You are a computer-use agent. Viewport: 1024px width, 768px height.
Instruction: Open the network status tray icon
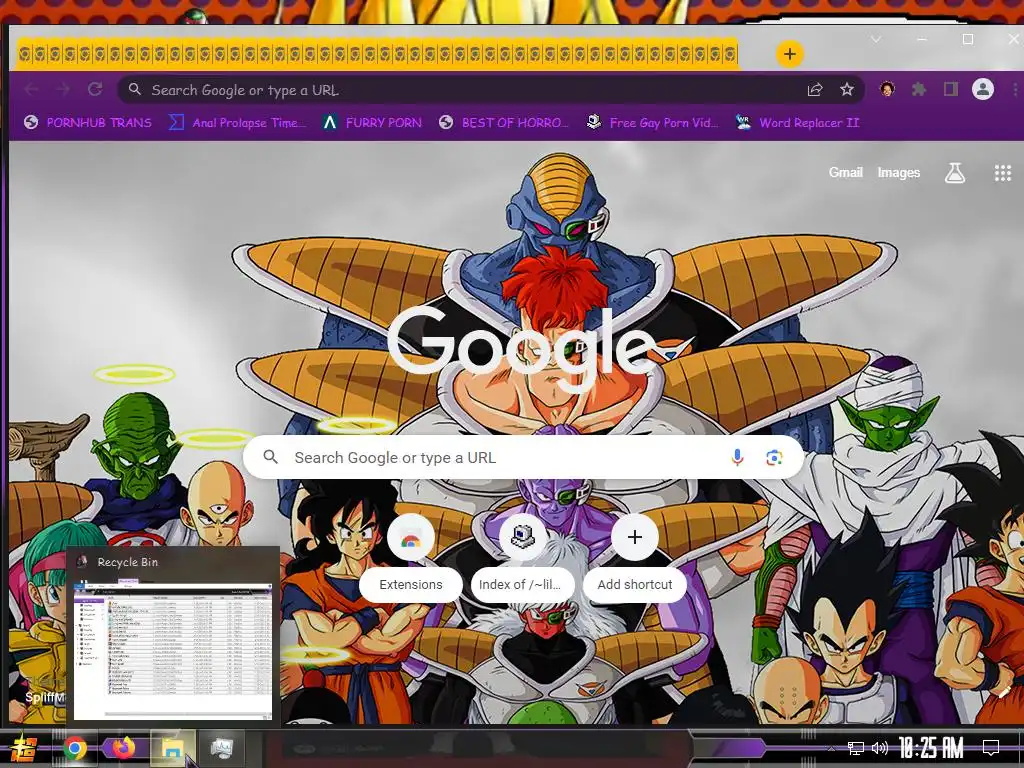(856, 748)
